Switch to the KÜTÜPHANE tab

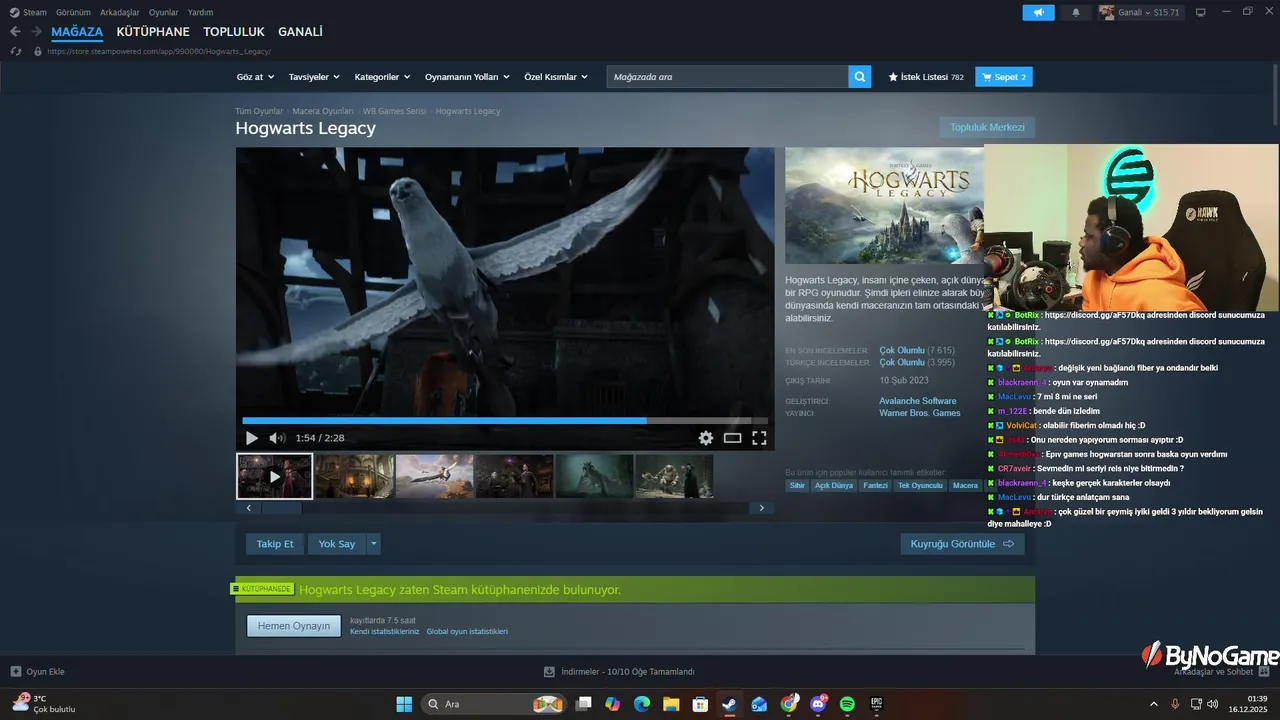[x=153, y=32]
